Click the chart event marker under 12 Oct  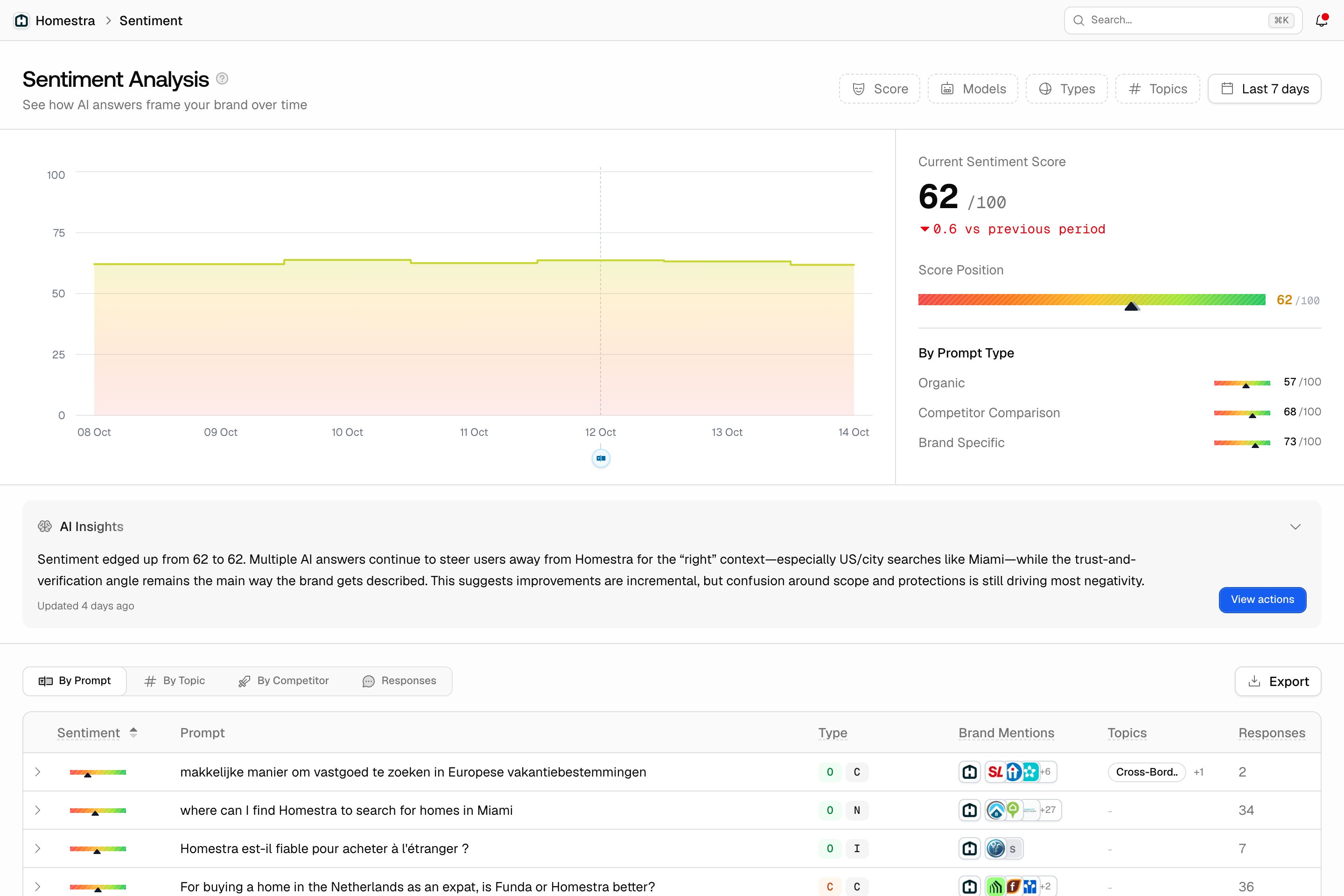(601, 458)
